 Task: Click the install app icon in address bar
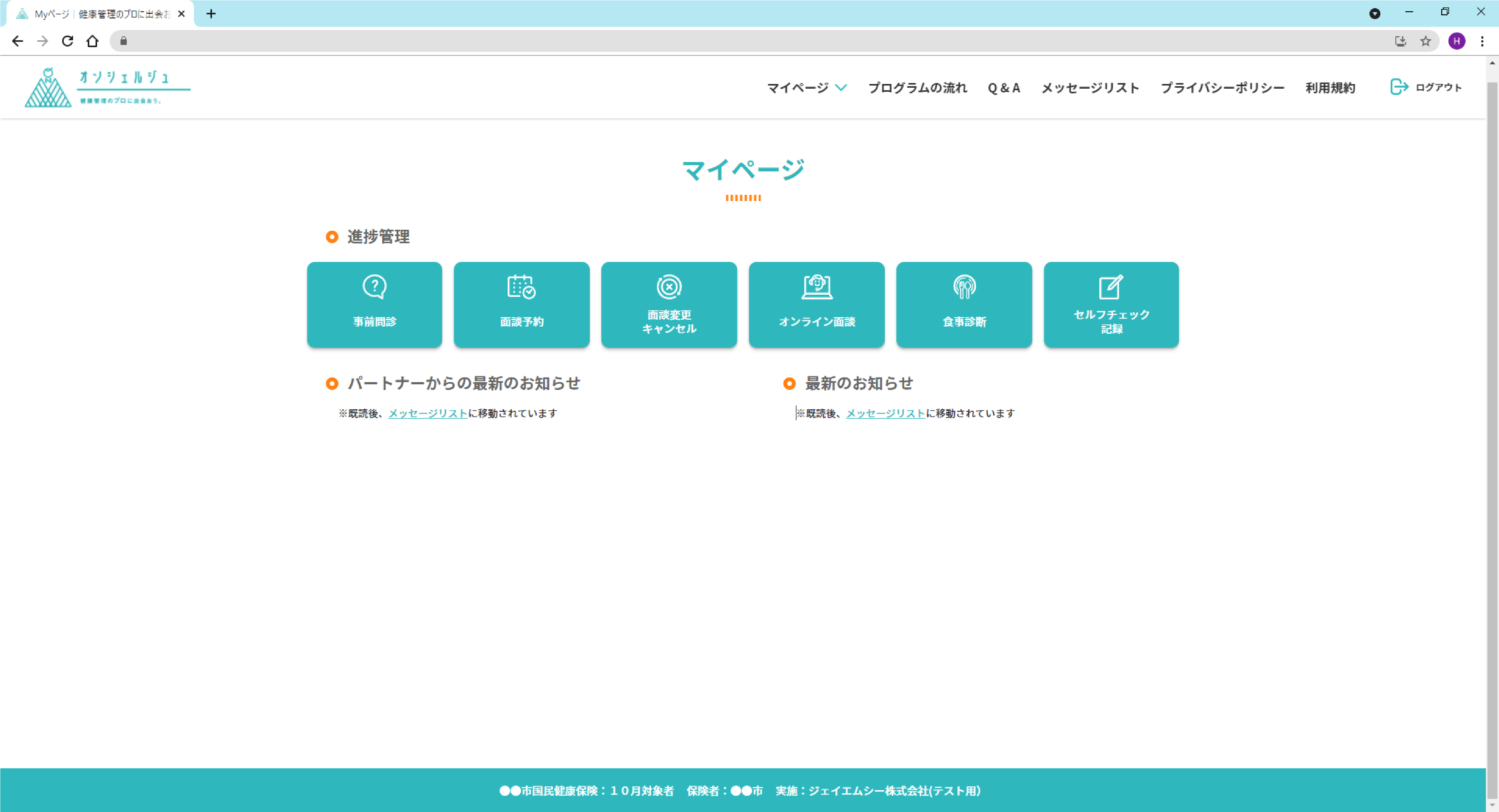1400,41
